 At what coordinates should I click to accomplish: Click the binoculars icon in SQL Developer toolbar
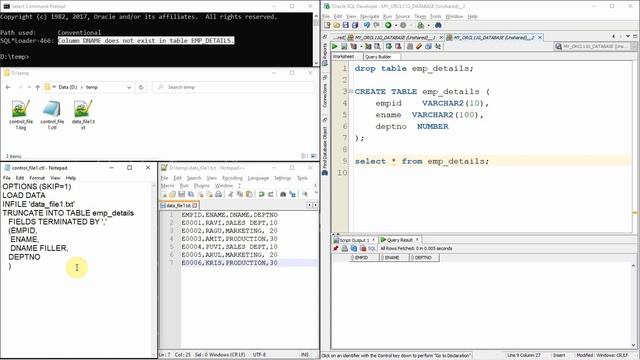tap(438, 25)
